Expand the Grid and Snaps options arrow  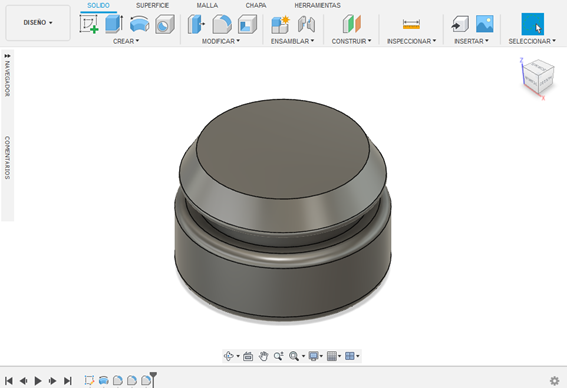coord(340,356)
